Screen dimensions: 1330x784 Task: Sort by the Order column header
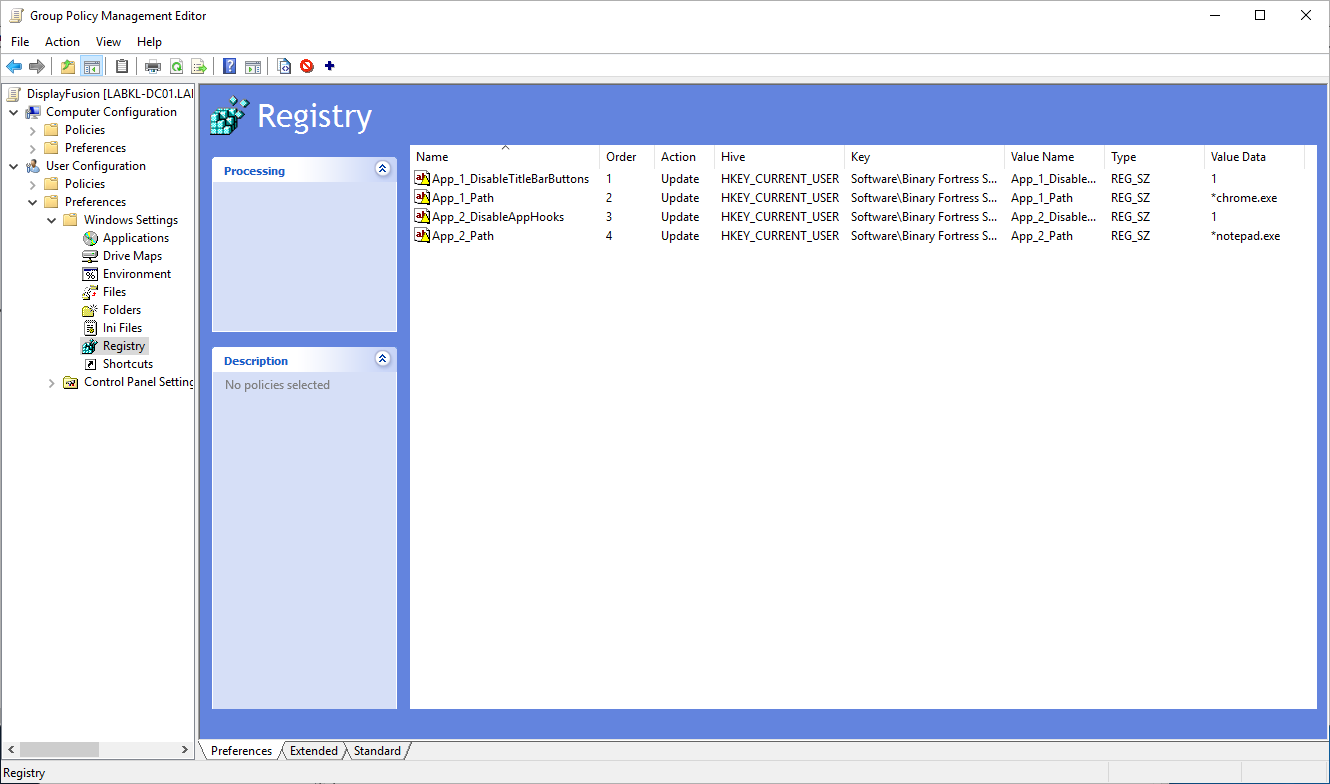point(627,157)
